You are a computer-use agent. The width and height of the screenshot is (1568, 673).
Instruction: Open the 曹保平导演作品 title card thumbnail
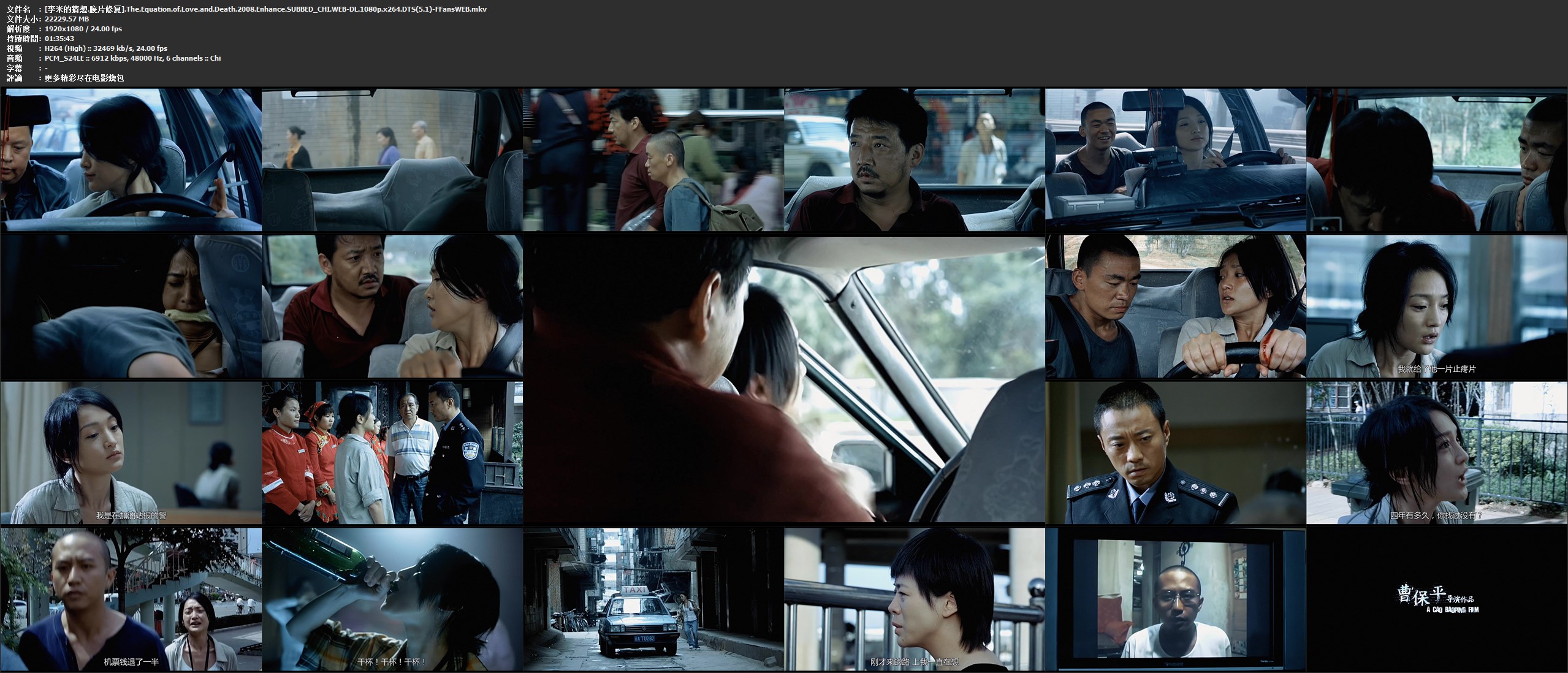click(x=1437, y=599)
